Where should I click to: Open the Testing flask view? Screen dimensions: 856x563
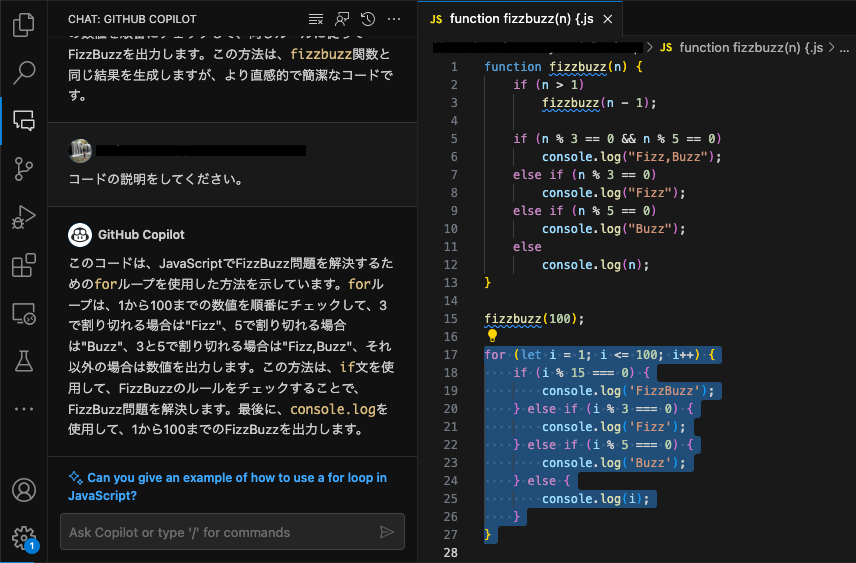click(23, 361)
